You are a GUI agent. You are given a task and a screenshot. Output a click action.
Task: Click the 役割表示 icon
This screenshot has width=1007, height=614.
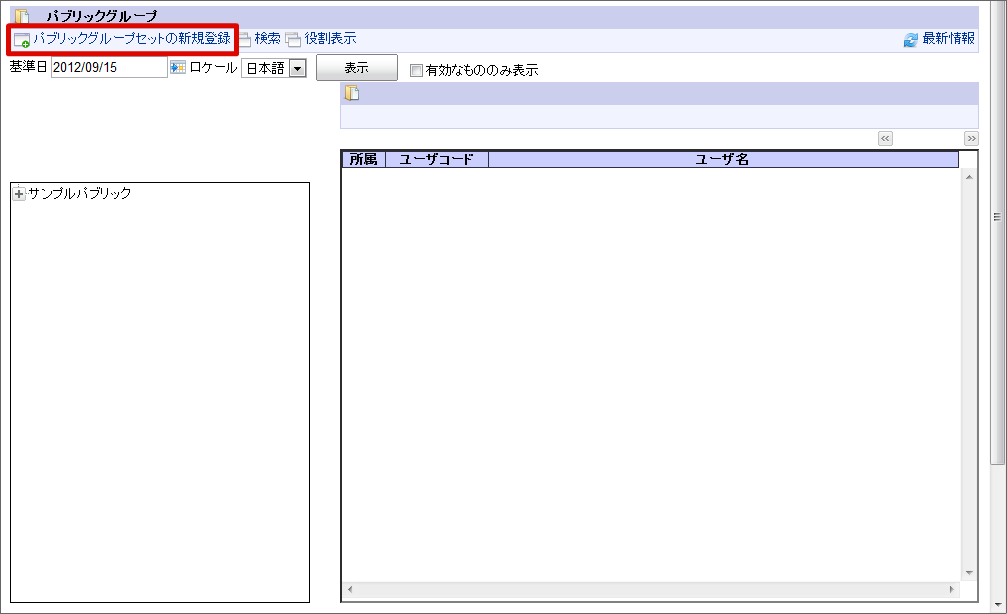(293, 40)
